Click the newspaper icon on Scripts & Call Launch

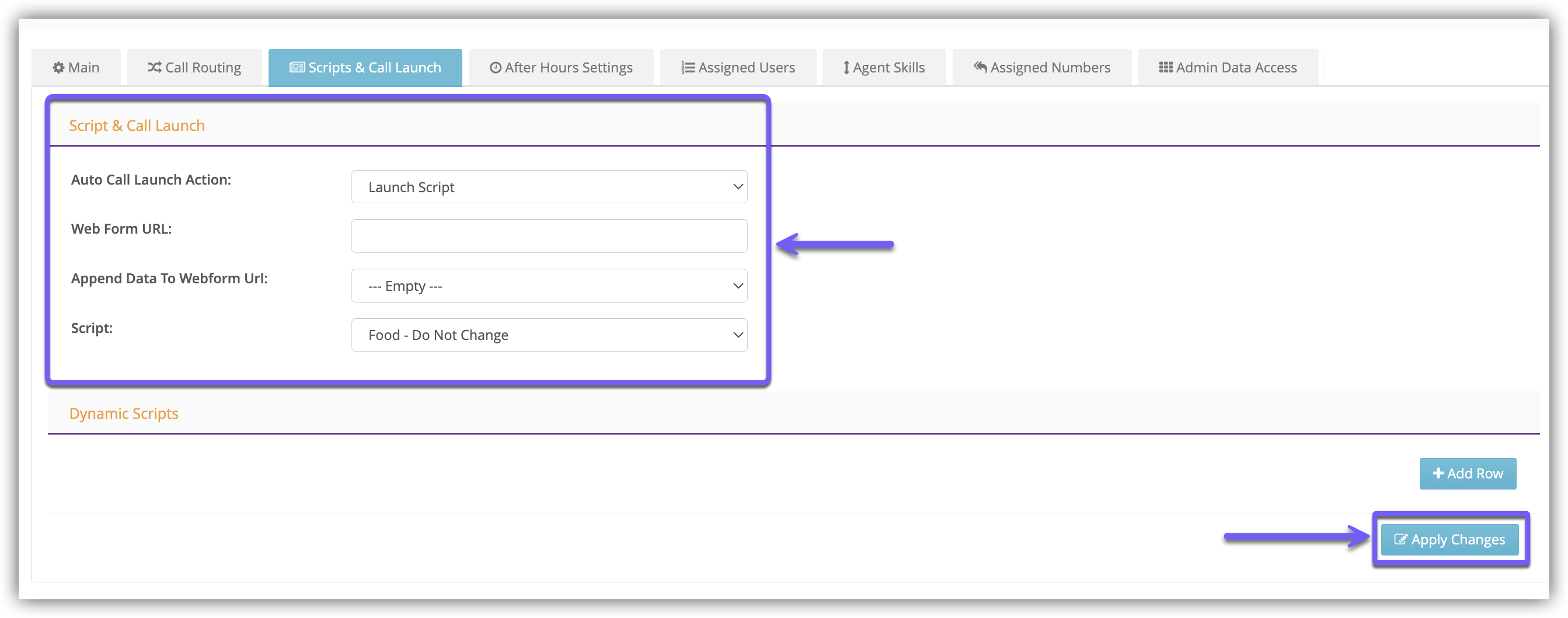click(297, 68)
